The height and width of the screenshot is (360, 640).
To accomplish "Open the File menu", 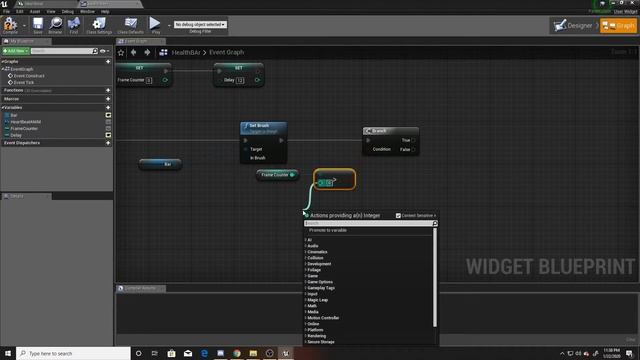I will point(6,11).
